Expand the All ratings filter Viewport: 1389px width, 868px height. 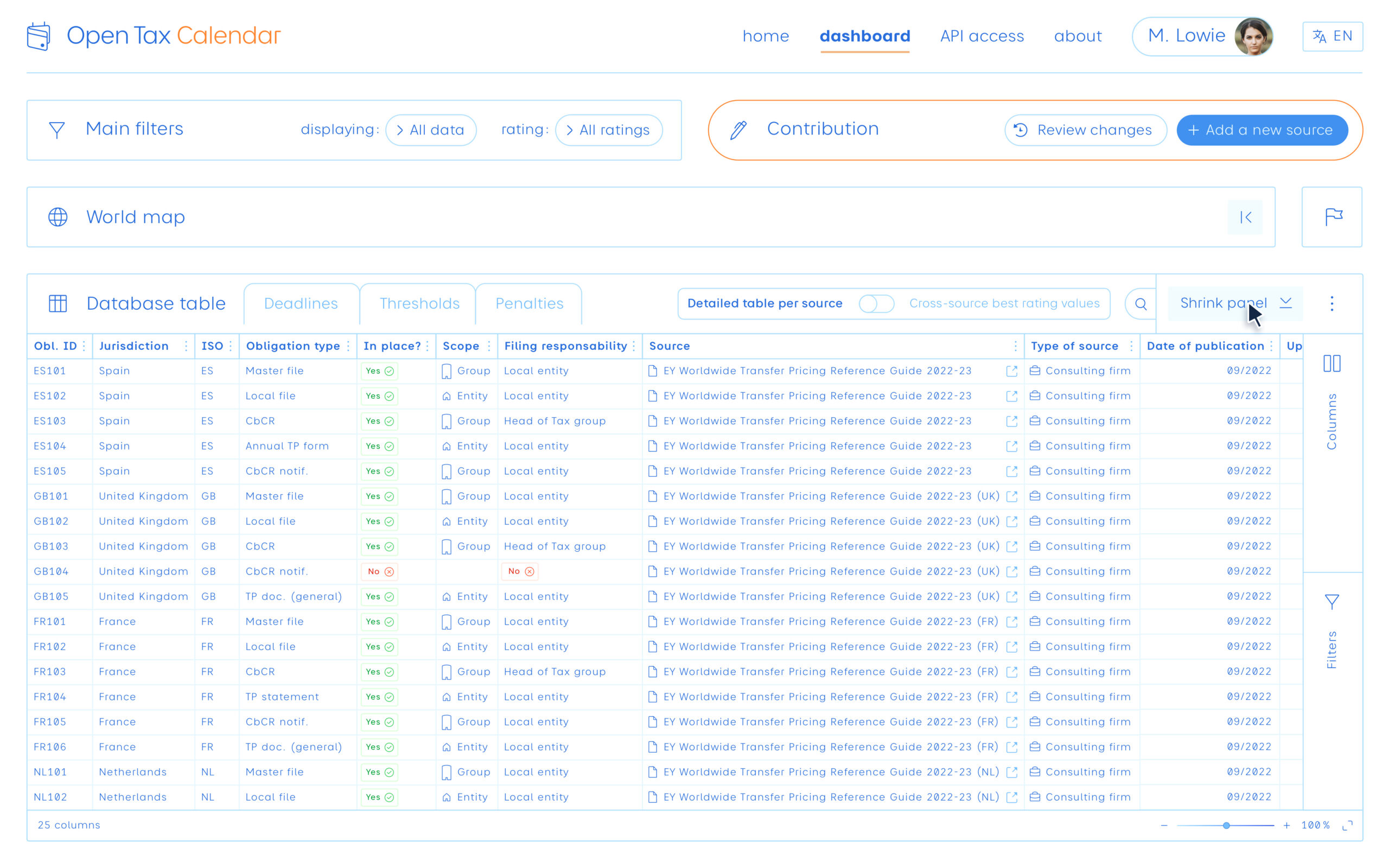(x=609, y=130)
